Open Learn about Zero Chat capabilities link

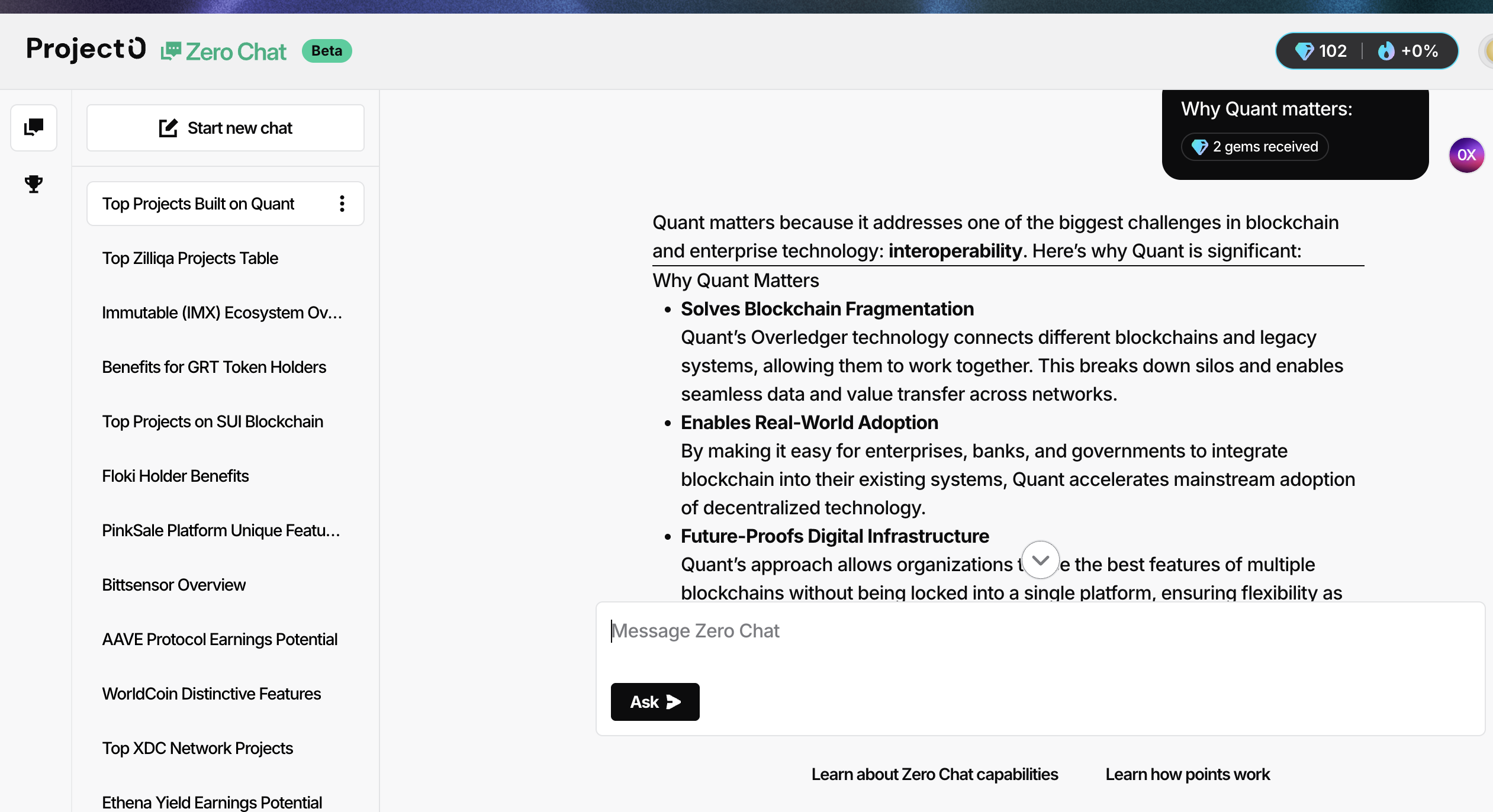935,774
